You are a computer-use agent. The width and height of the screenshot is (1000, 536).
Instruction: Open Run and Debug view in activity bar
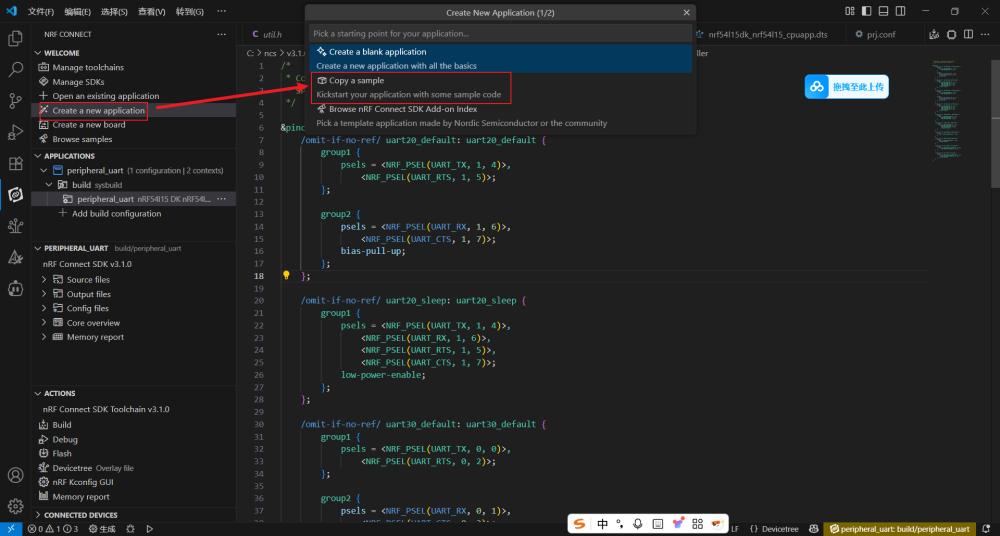click(x=15, y=132)
